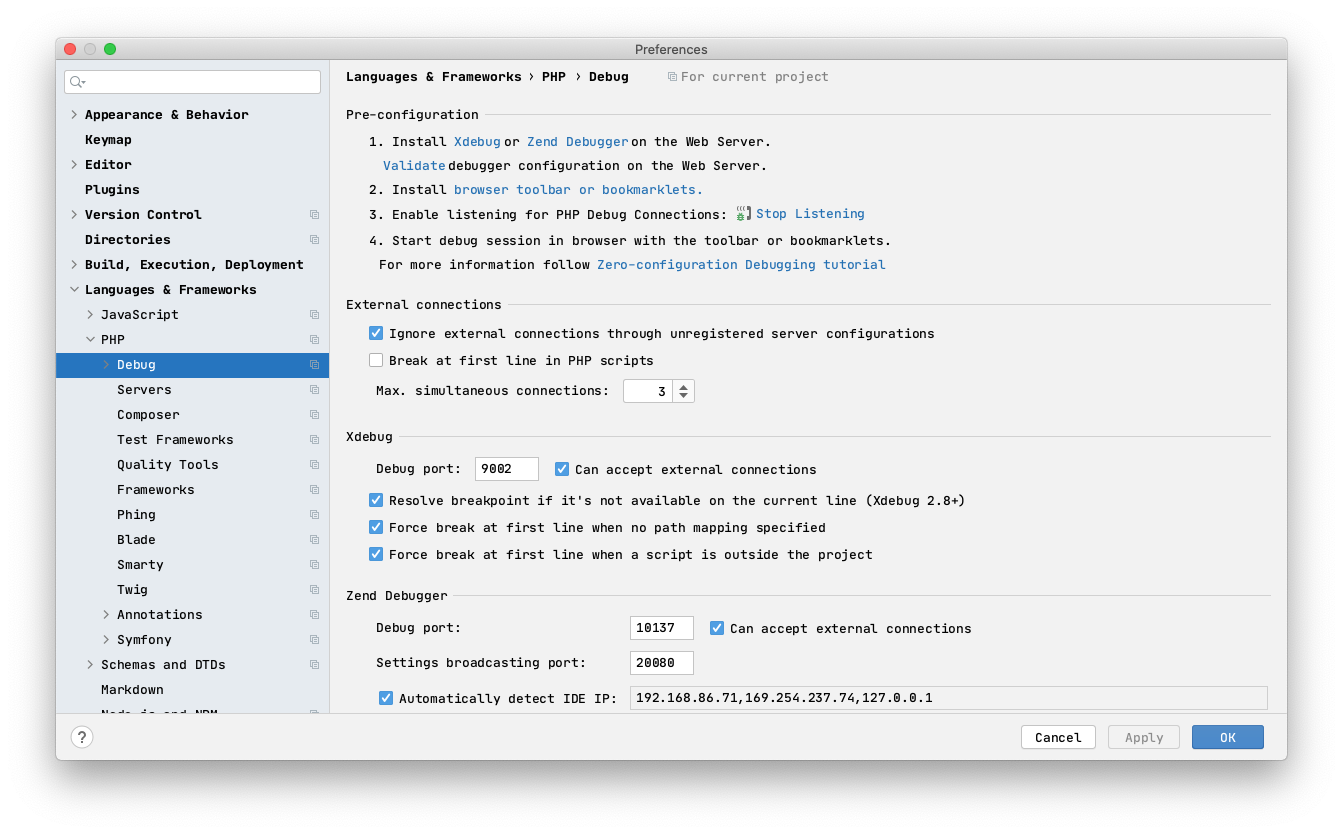This screenshot has width=1343, height=834.
Task: Click PHP in the breadcrumb path
Action: pos(554,77)
